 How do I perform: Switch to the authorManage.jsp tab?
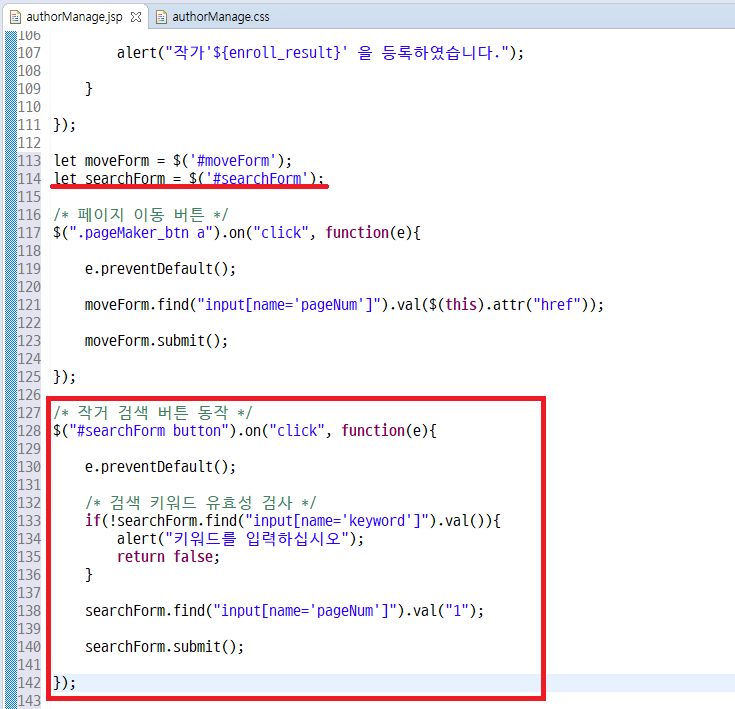pos(74,17)
